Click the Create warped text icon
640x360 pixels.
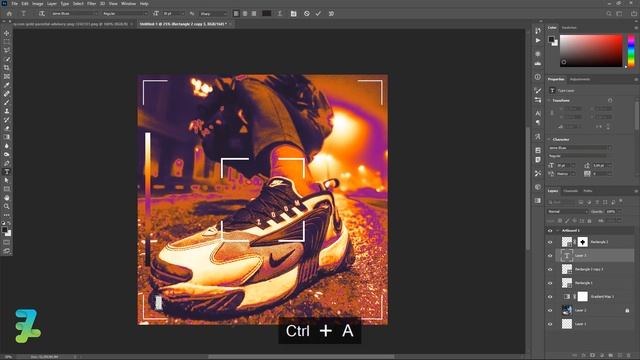(x=280, y=13)
